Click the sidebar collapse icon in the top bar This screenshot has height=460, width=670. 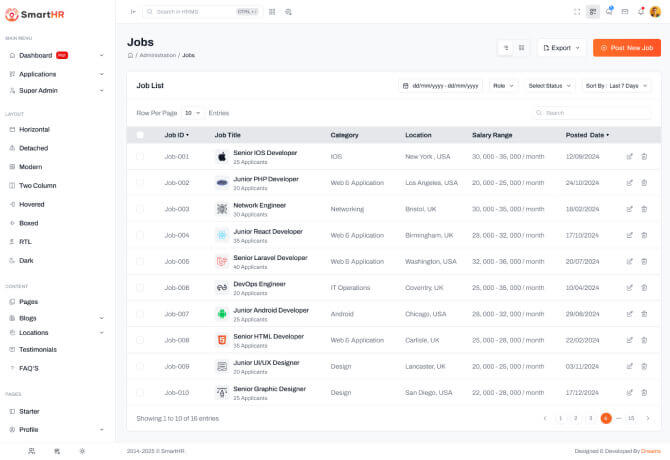133,11
